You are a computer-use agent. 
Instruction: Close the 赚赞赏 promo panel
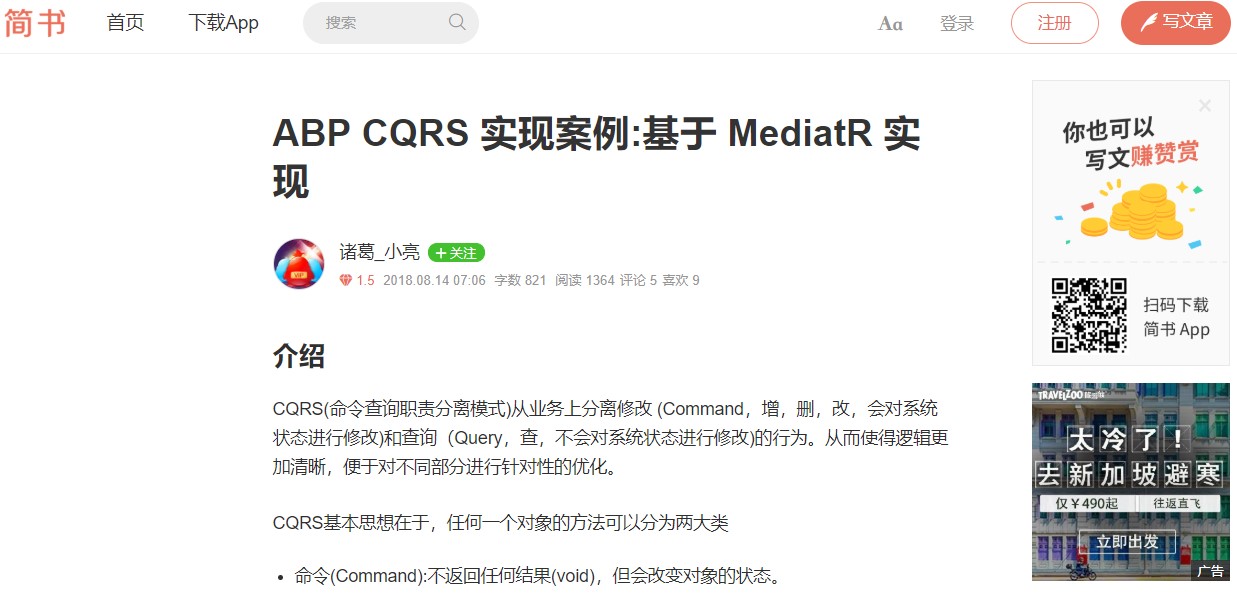1205,106
